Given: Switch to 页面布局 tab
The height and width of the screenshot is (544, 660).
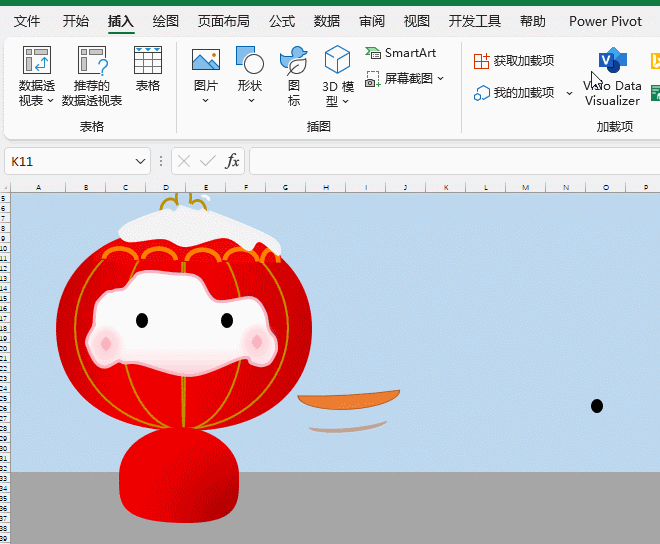Looking at the screenshot, I should 224,21.
